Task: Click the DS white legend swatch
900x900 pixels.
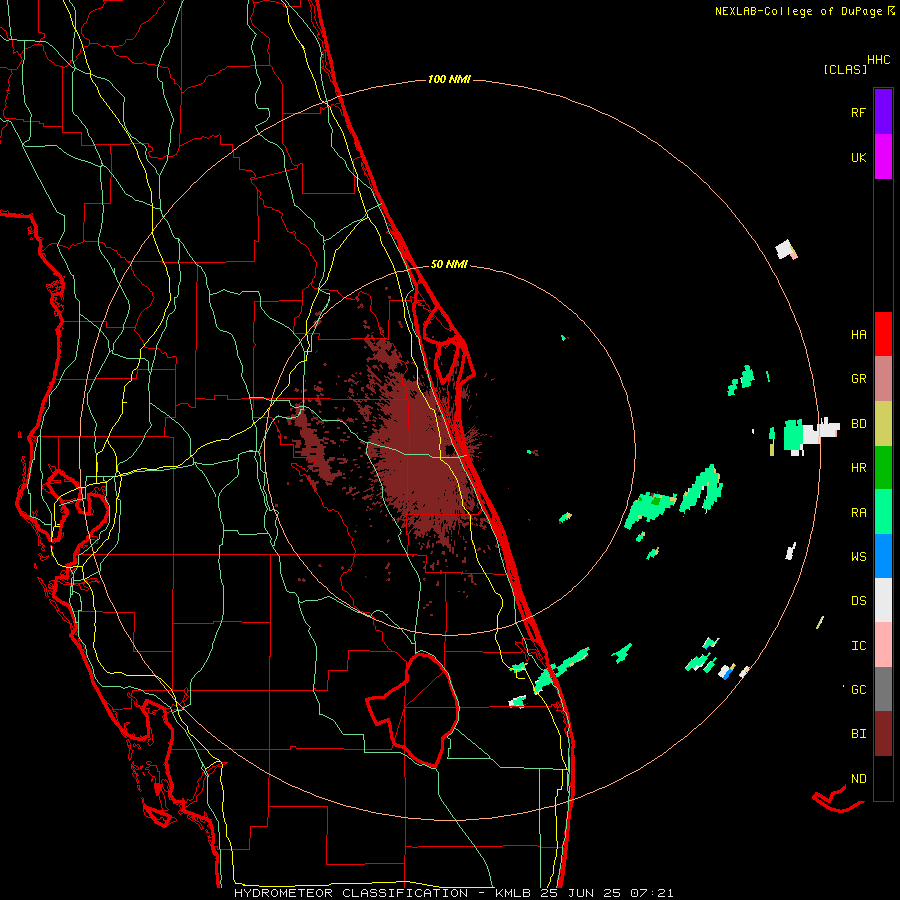Action: point(883,600)
